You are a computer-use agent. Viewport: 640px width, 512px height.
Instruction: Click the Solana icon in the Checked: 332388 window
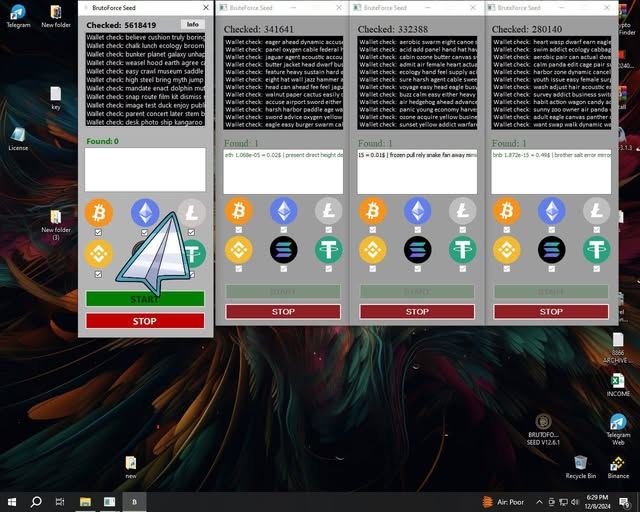coord(417,249)
